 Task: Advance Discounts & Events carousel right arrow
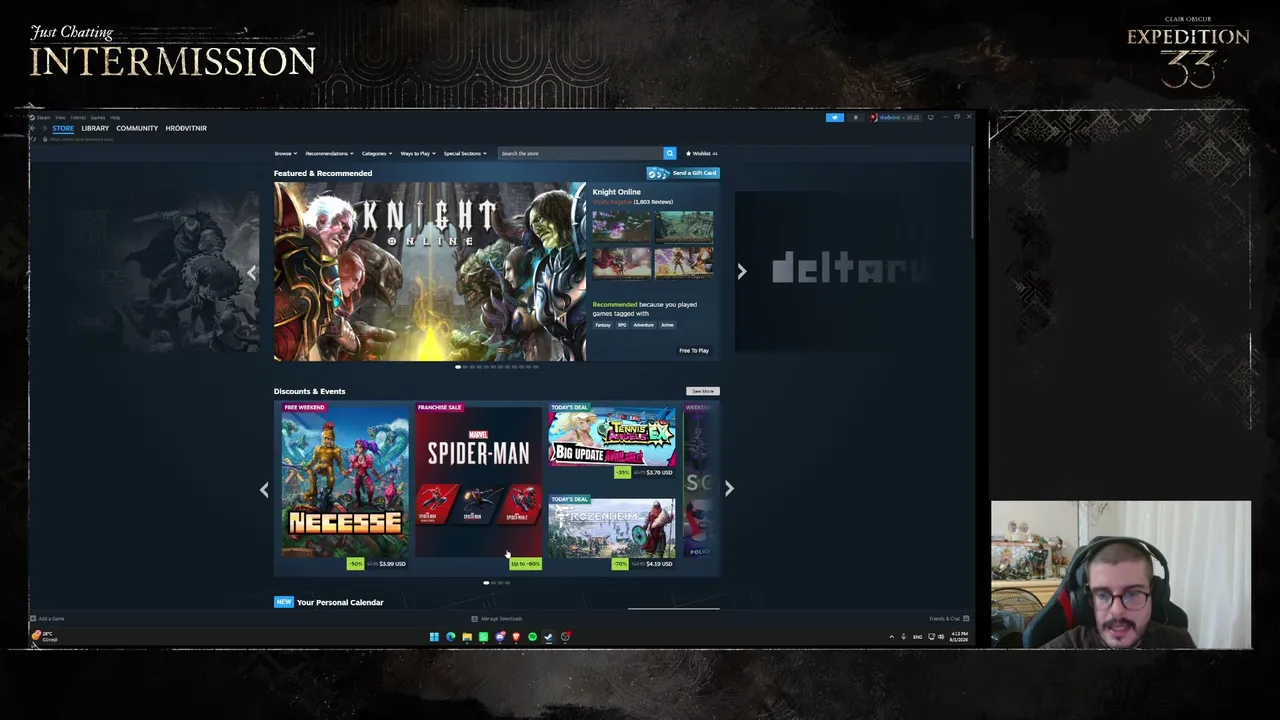[729, 488]
